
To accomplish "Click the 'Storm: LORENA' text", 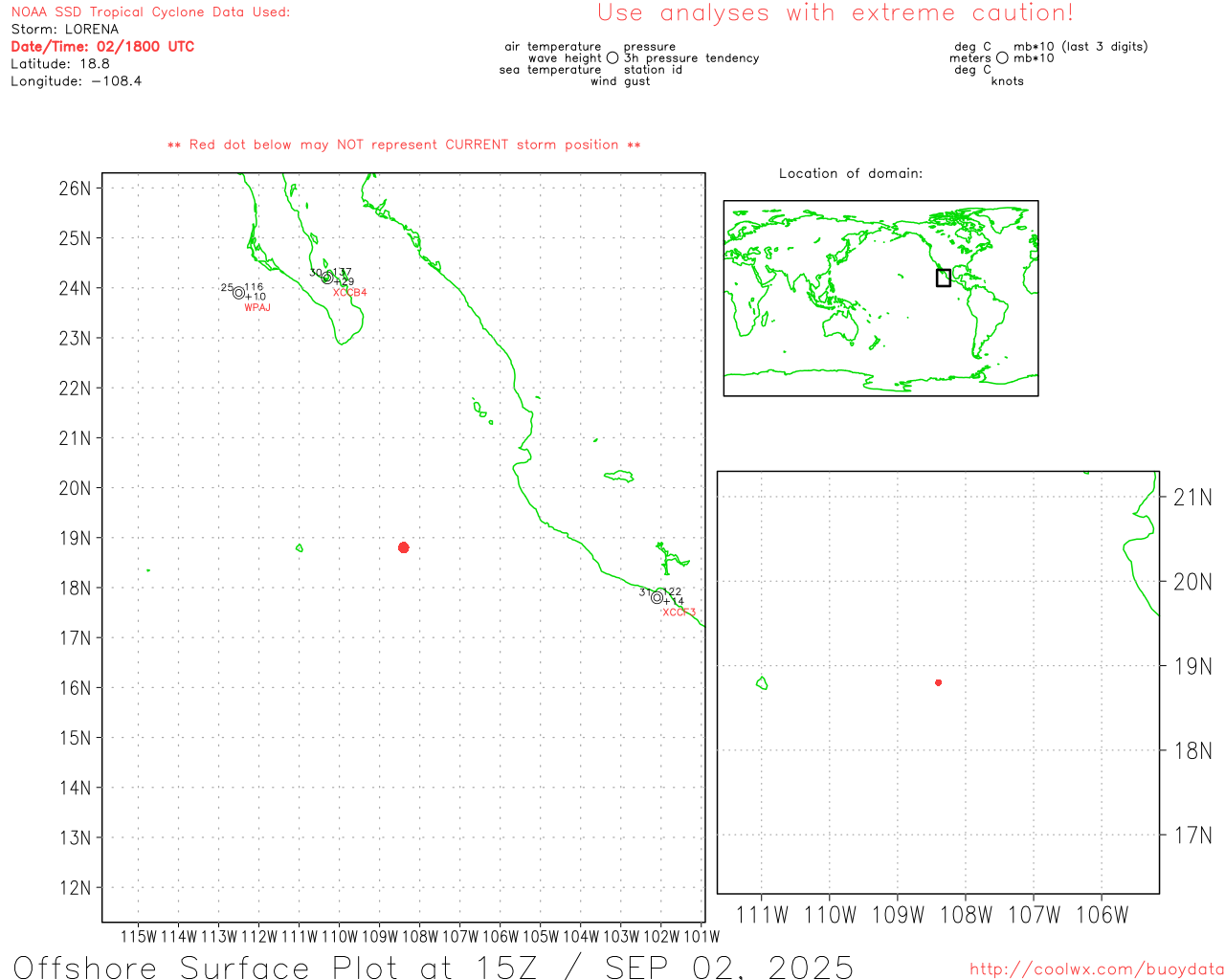I will 65,29.
